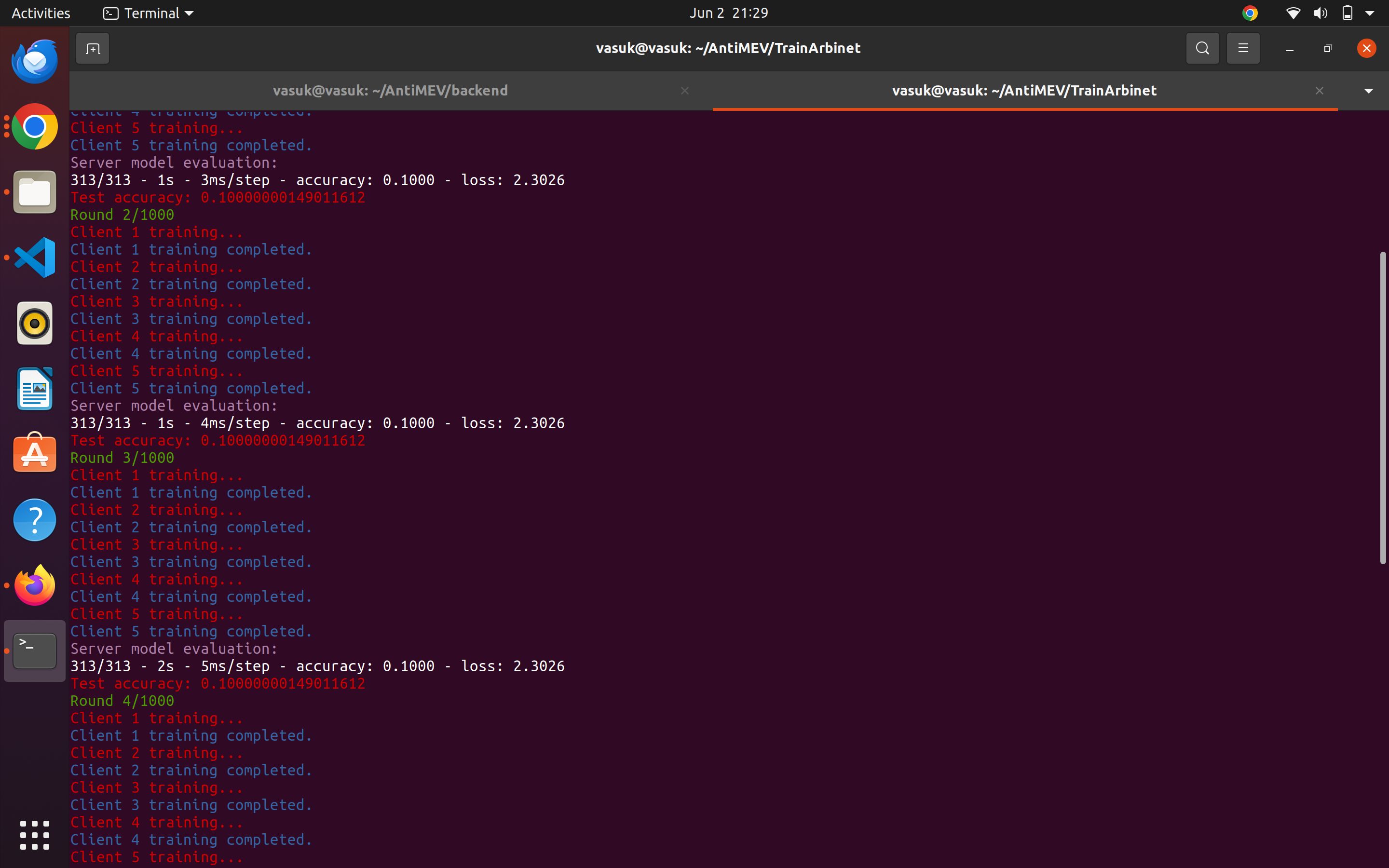Restore the terminal window size
Screen dimensions: 1389x868
point(1328,49)
